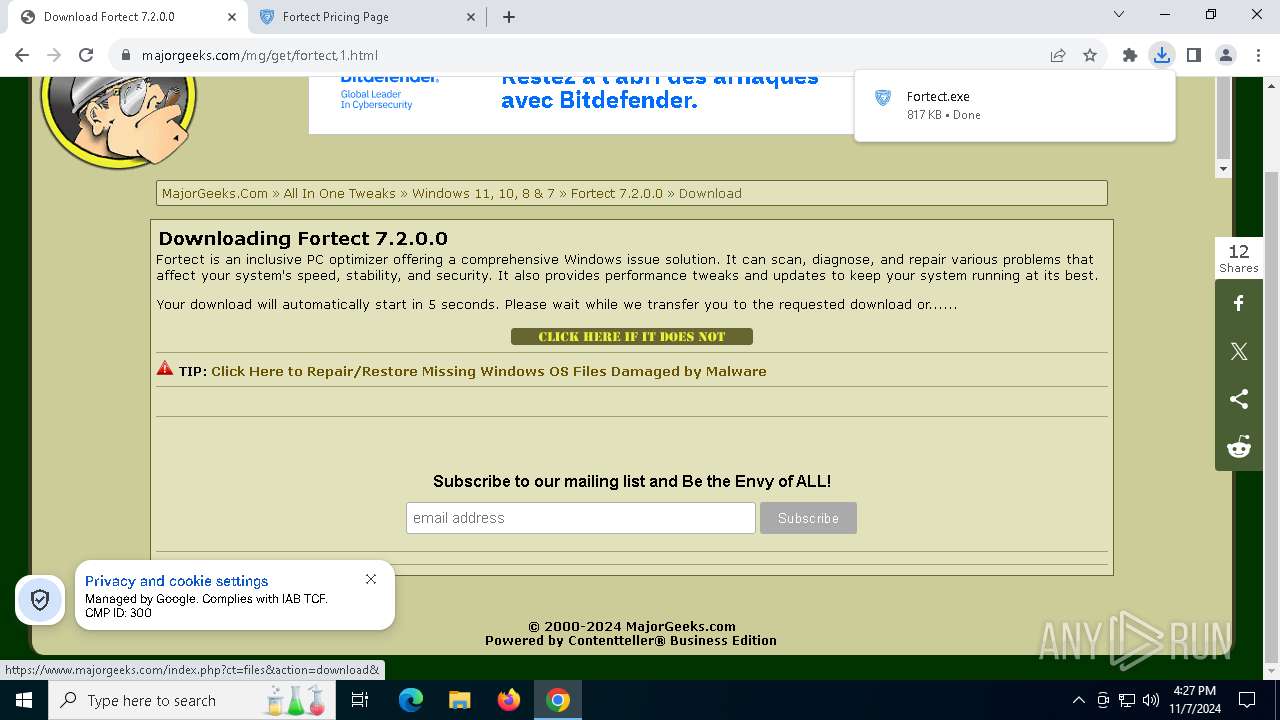The height and width of the screenshot is (720, 1280).
Task: Open the Extensions puzzle icon
Action: pyautogui.click(x=1130, y=55)
